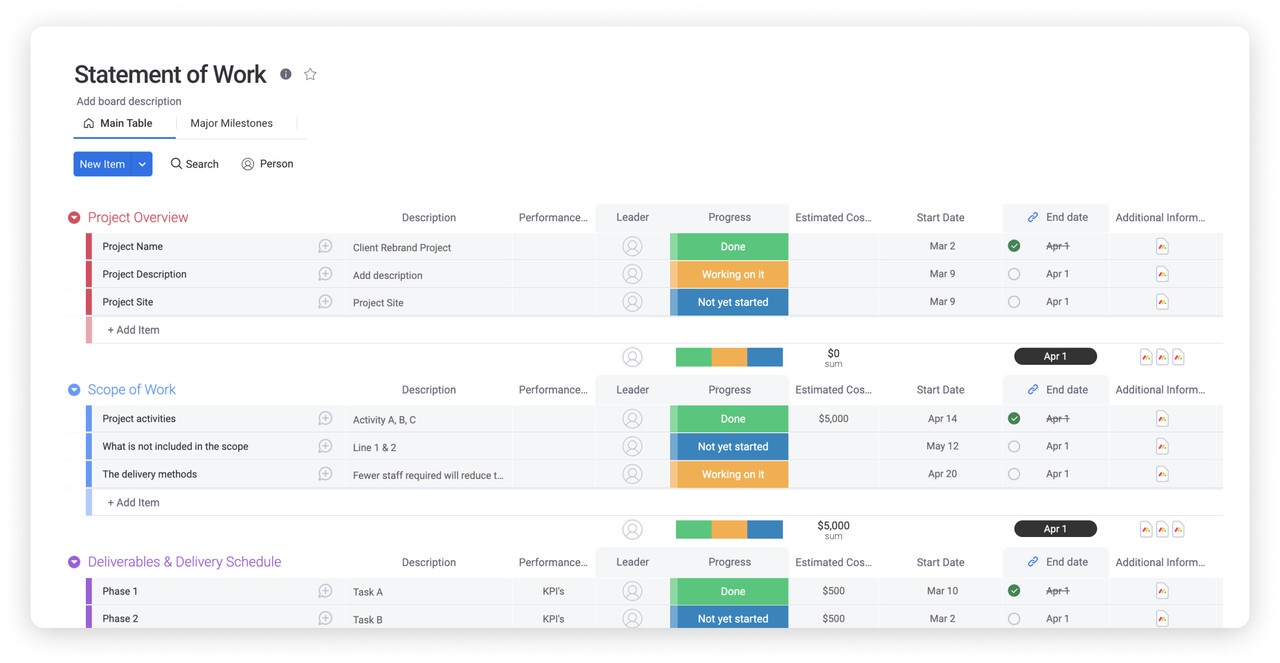Open conversation bubble for Phase 1 row
The image size is (1280, 663).
325,591
